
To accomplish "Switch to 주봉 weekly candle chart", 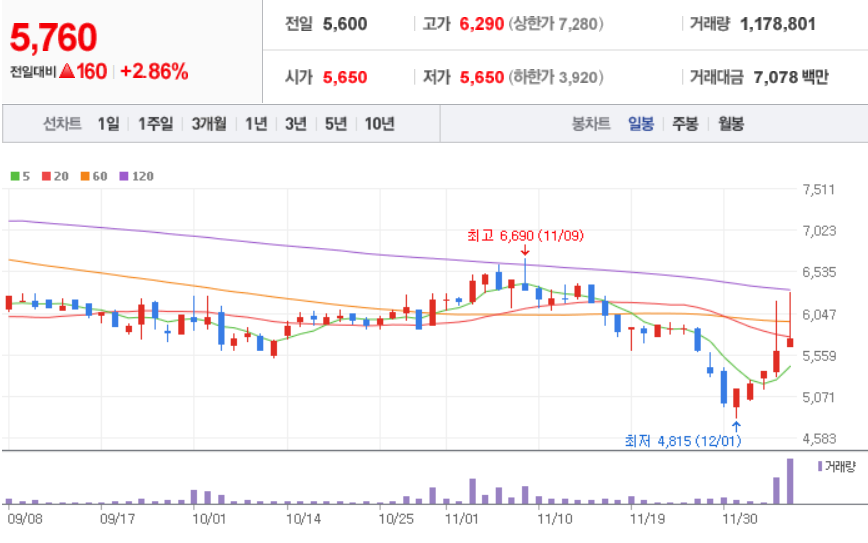I will click(685, 123).
